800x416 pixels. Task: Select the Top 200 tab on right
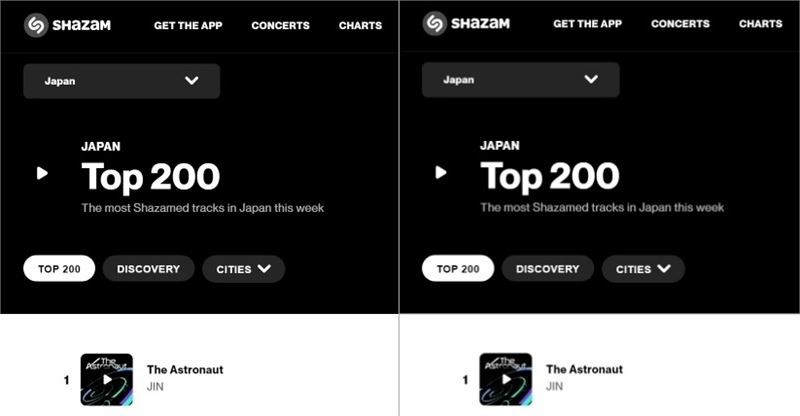click(458, 269)
